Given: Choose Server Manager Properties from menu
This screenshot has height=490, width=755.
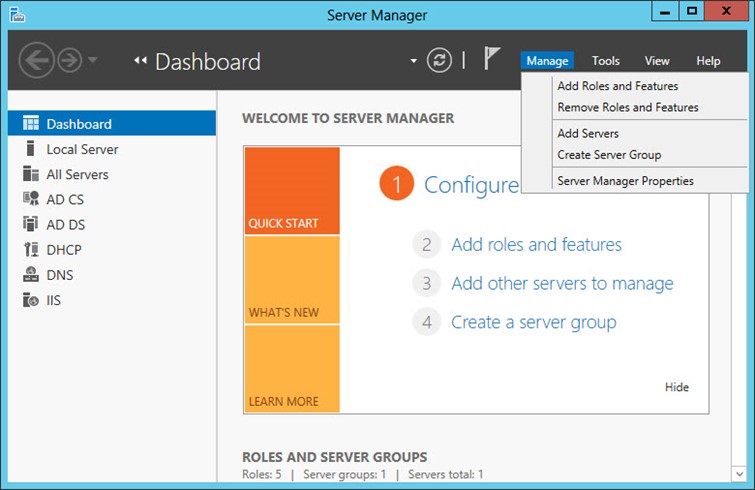Looking at the screenshot, I should click(x=625, y=181).
